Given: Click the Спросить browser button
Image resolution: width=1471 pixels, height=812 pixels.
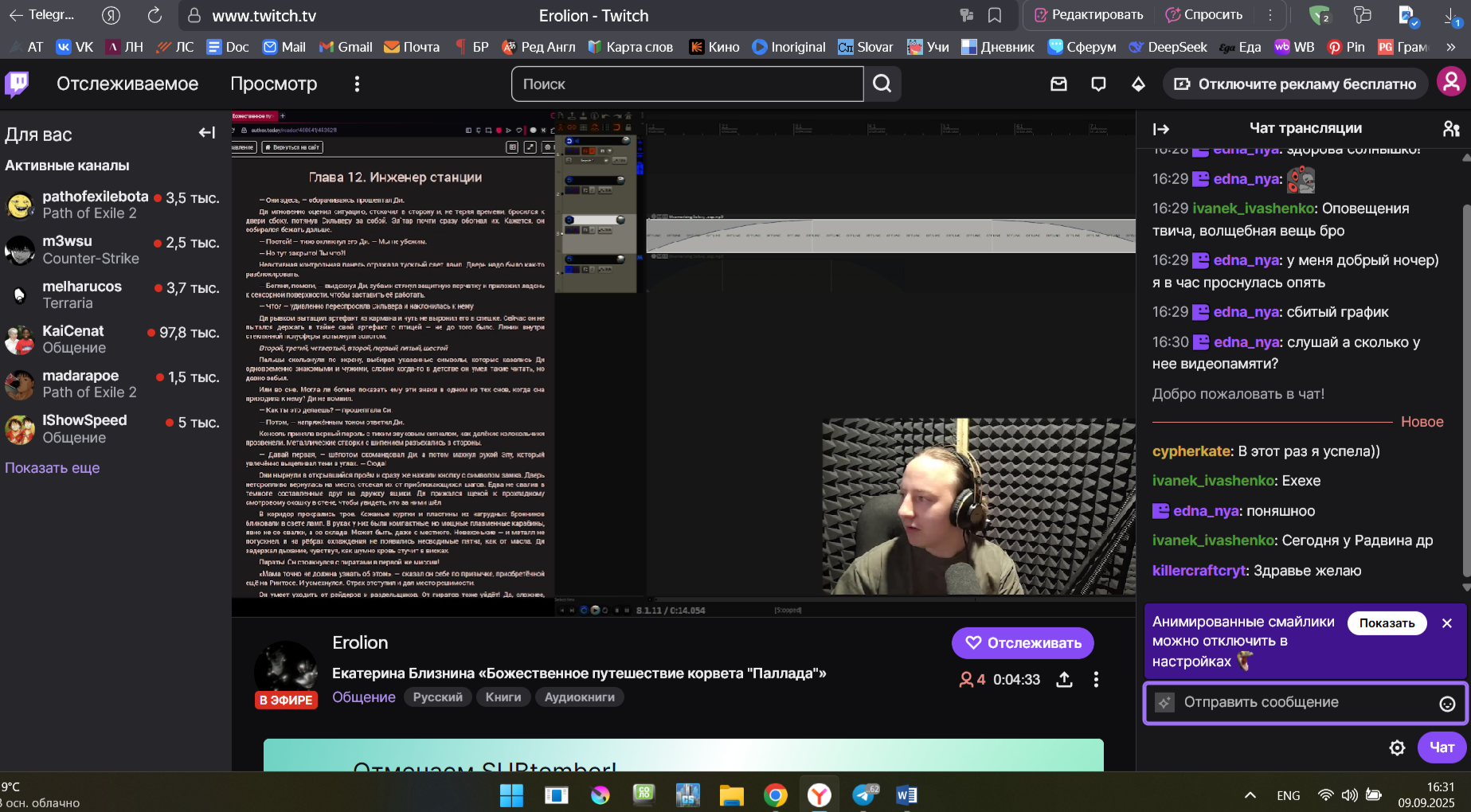Looking at the screenshot, I should [1203, 15].
